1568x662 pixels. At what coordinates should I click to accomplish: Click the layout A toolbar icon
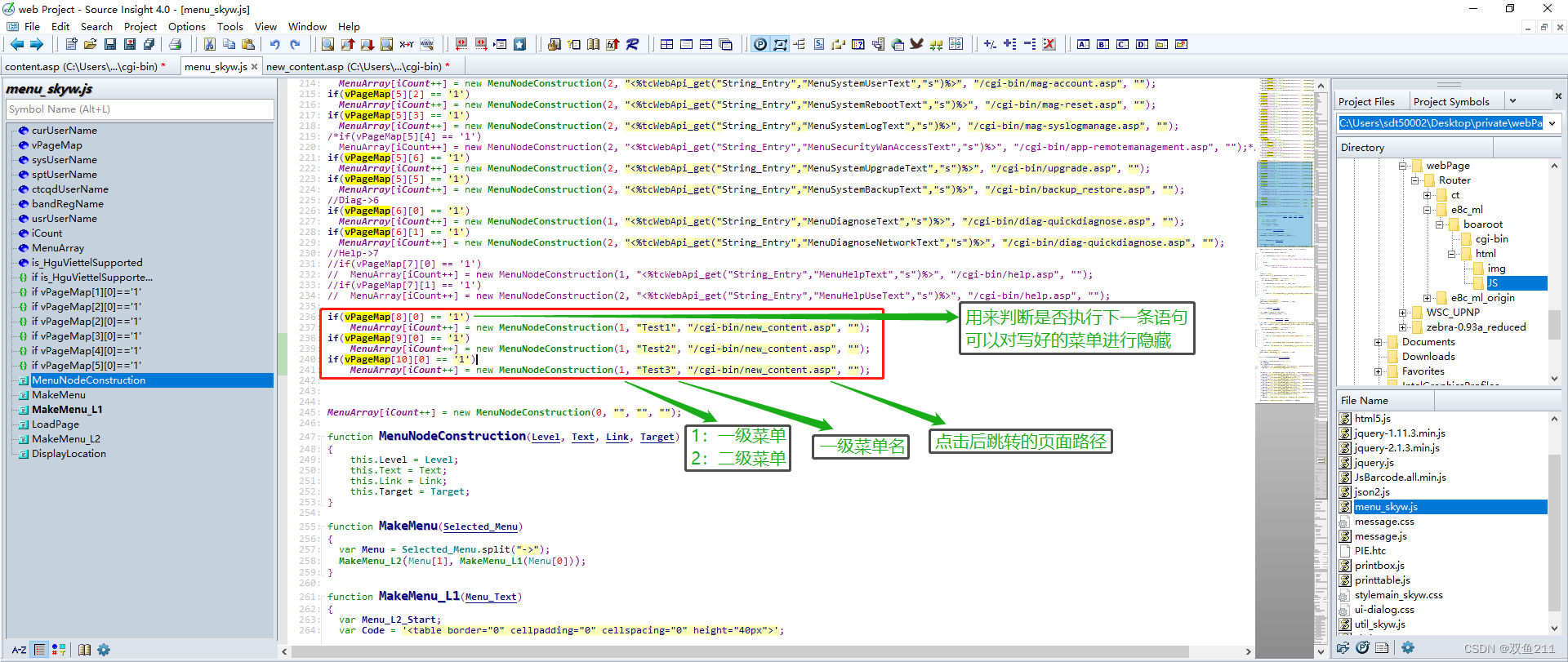point(1083,44)
